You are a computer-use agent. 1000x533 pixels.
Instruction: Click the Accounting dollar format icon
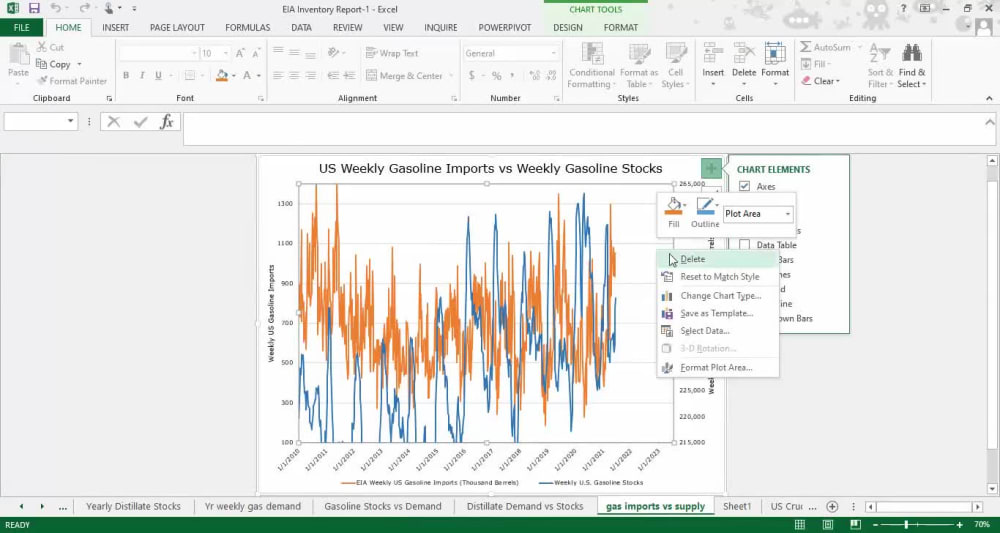pyautogui.click(x=472, y=76)
